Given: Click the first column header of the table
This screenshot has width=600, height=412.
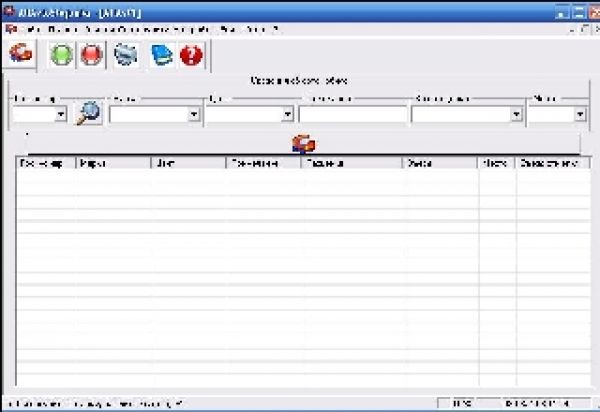Looking at the screenshot, I should click(46, 163).
